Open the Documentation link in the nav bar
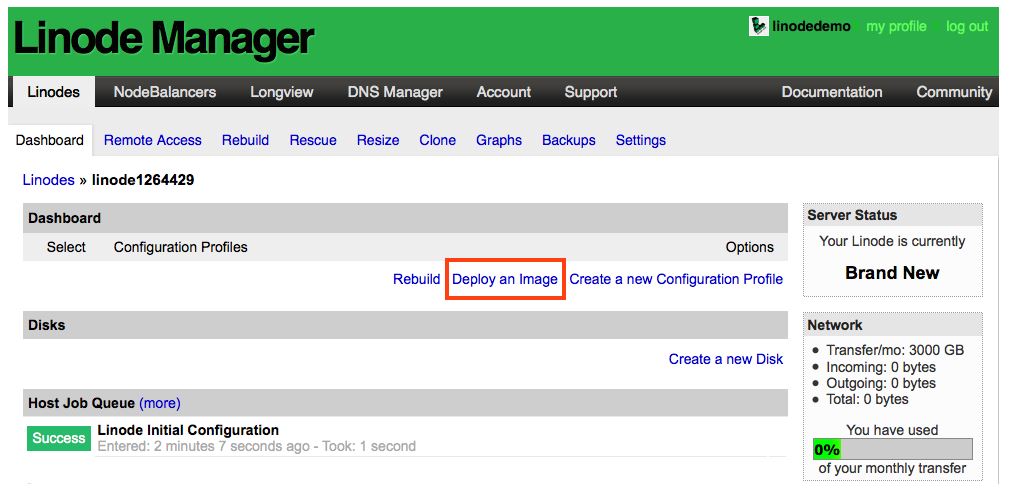The height and width of the screenshot is (504, 1016). (832, 92)
